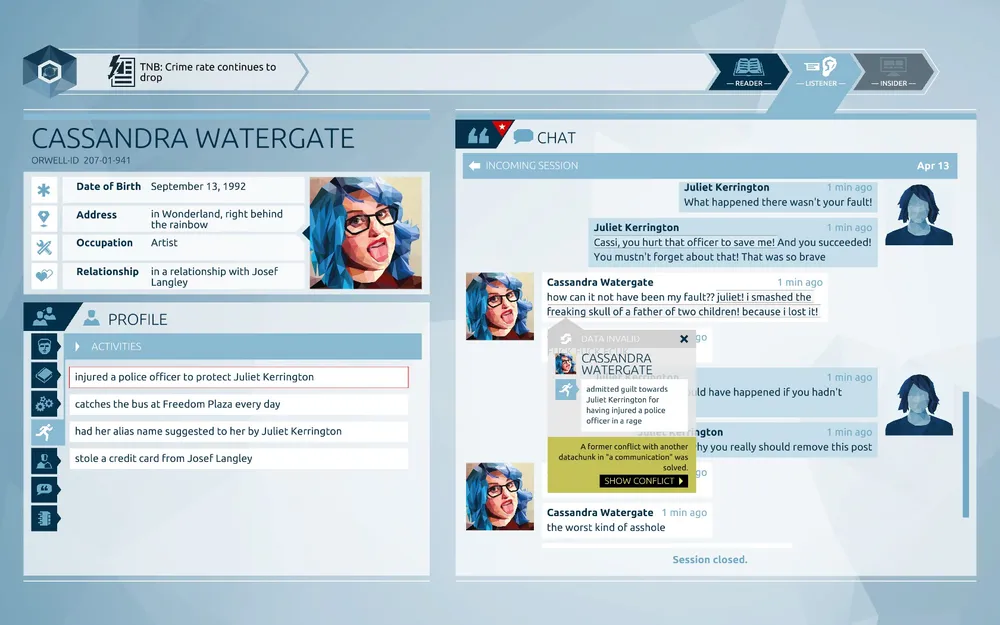Click the Cassandra Watergate name heading

[193, 138]
